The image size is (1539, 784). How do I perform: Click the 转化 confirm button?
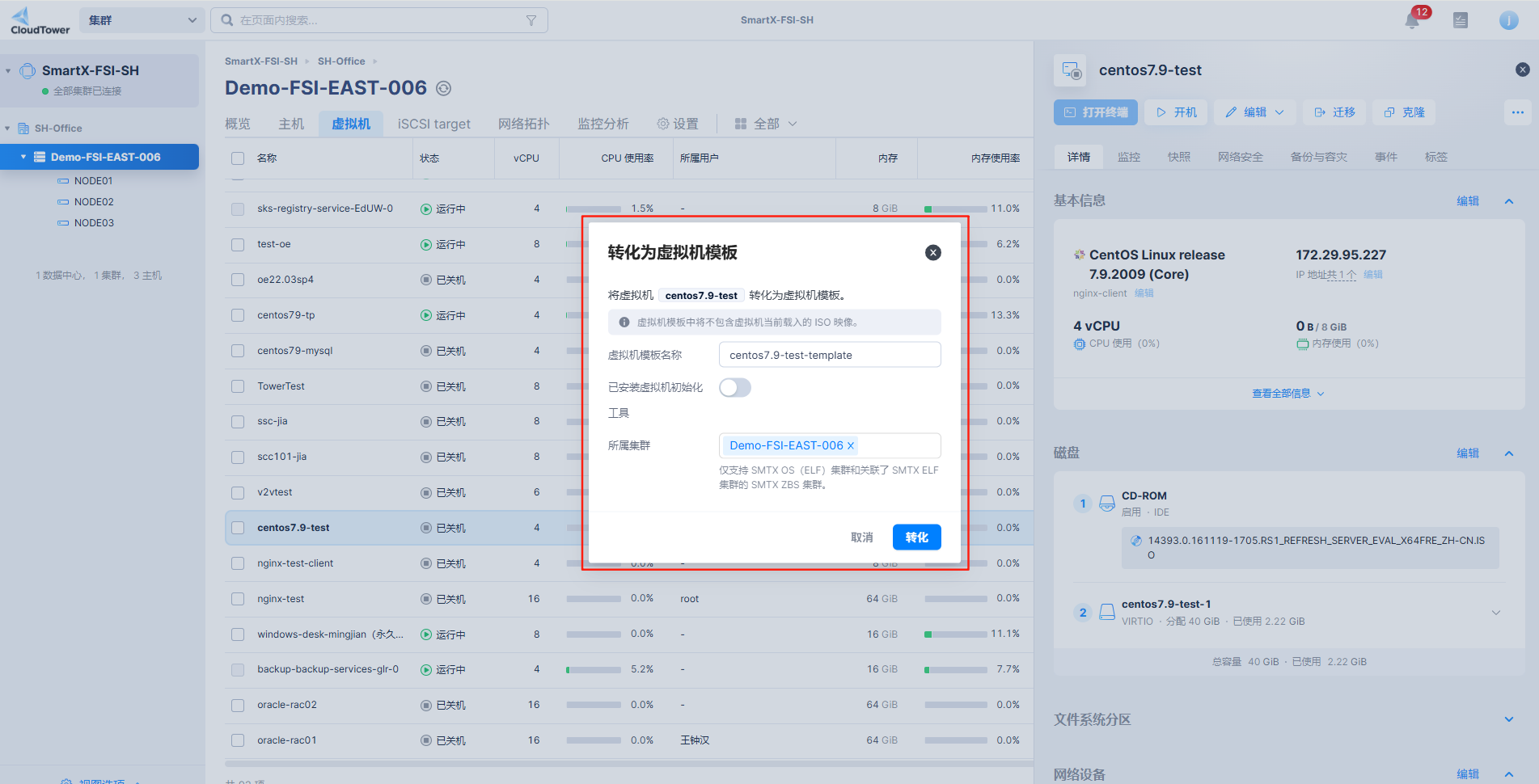point(916,537)
